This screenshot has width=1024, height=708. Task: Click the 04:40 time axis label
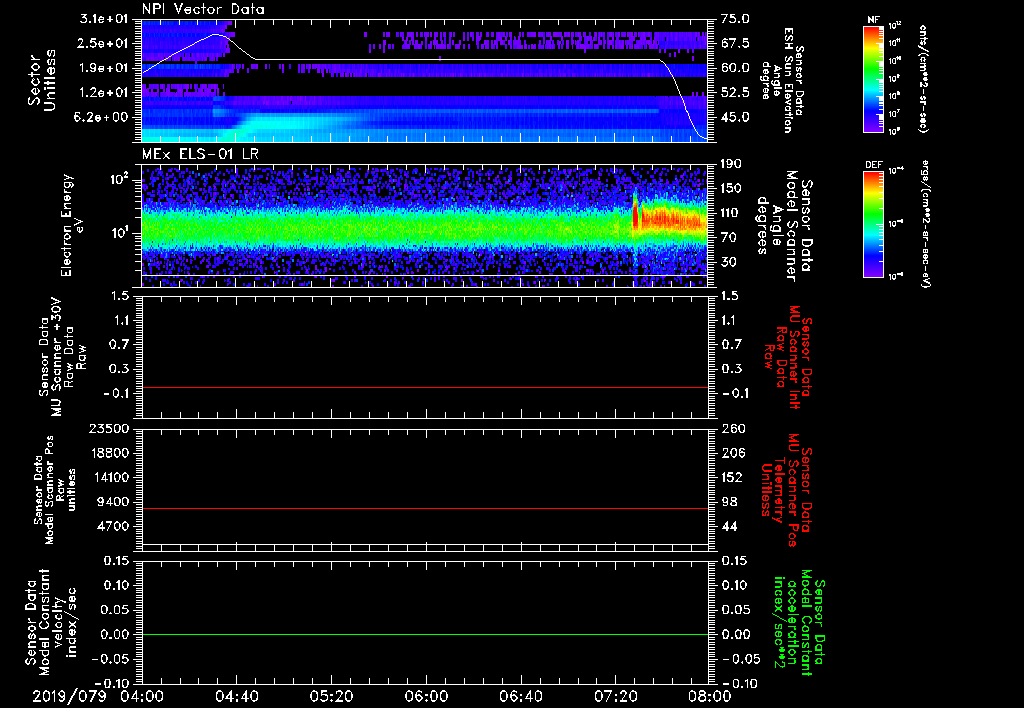(236, 696)
